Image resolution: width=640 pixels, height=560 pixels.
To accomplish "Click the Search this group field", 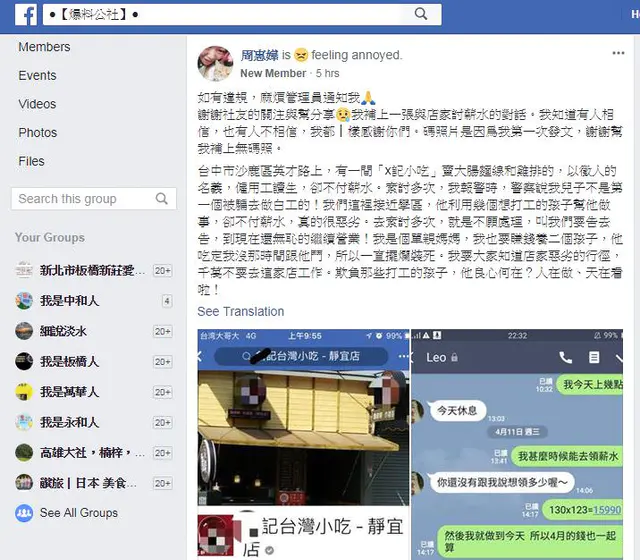I will point(94,199).
